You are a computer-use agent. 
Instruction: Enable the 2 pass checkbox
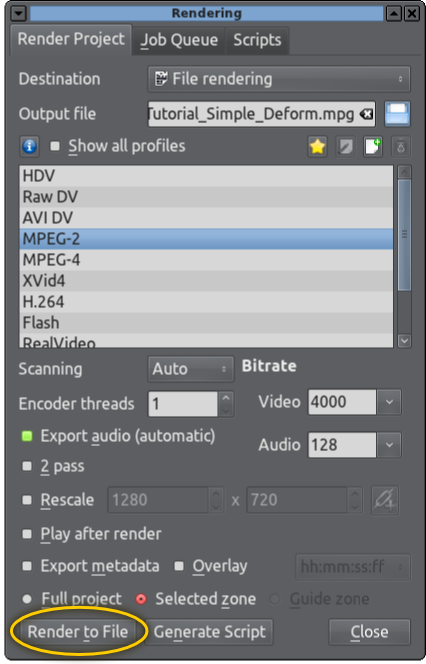click(x=27, y=466)
